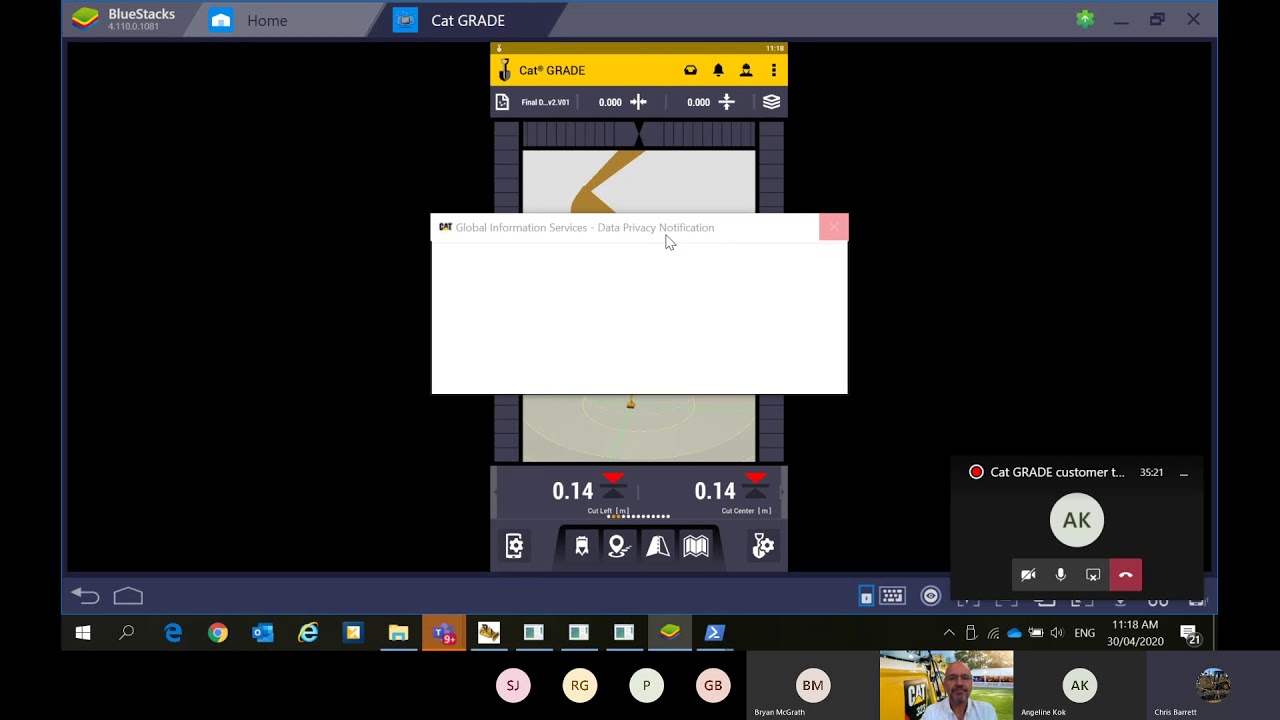Viewport: 1280px width, 720px height.
Task: Click the BlueStacks logo
Action: click(x=86, y=19)
